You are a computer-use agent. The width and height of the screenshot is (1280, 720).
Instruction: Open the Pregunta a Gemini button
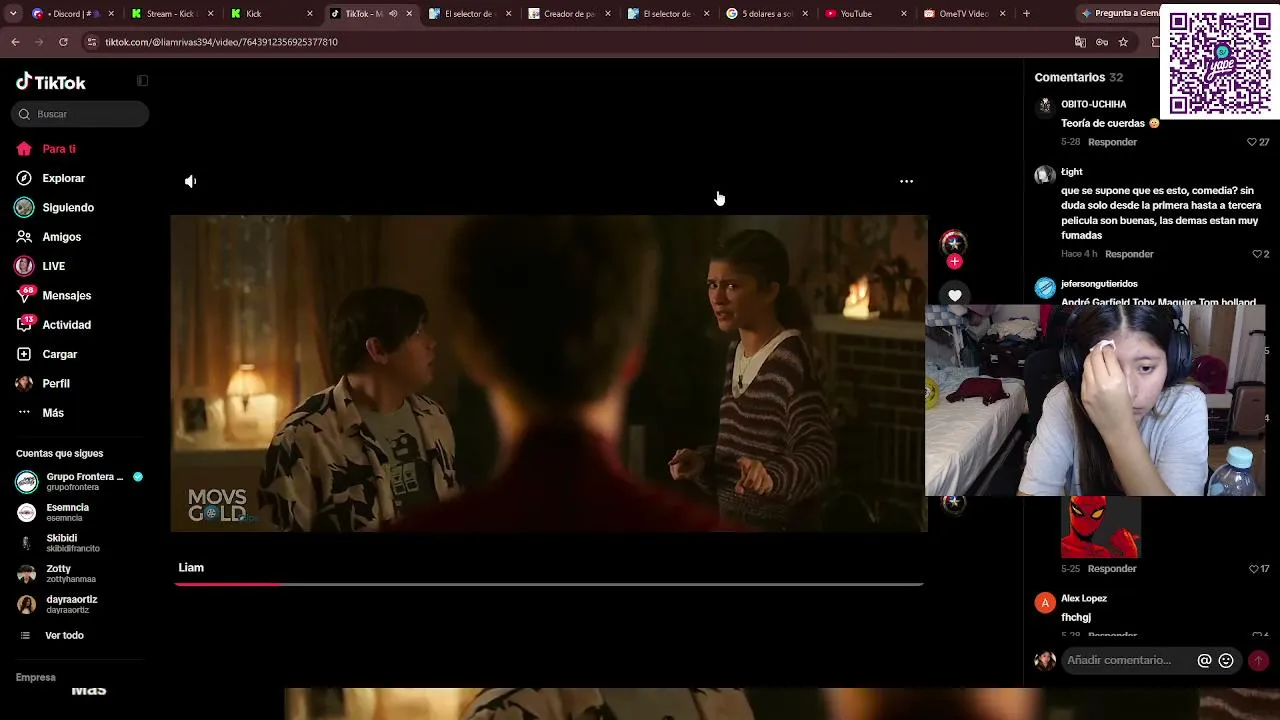1118,14
